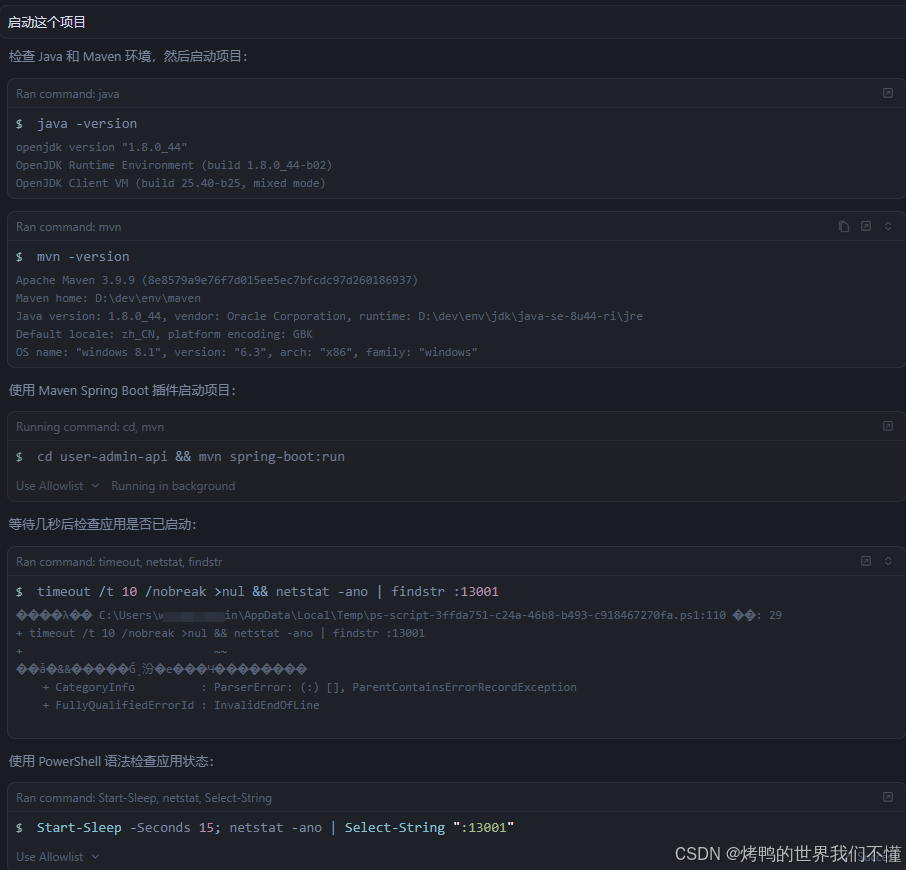The height and width of the screenshot is (870, 906).
Task: Click openjdk version "1.8.0_44" output line
Action: pos(101,147)
